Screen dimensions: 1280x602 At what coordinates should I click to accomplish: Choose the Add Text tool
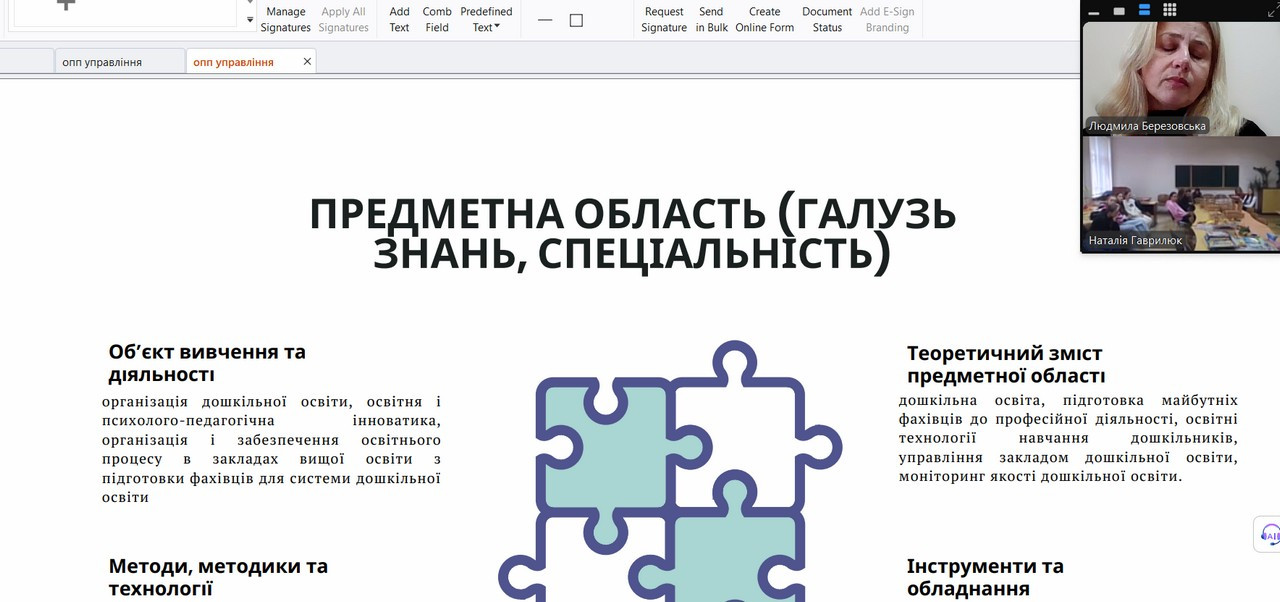point(399,19)
